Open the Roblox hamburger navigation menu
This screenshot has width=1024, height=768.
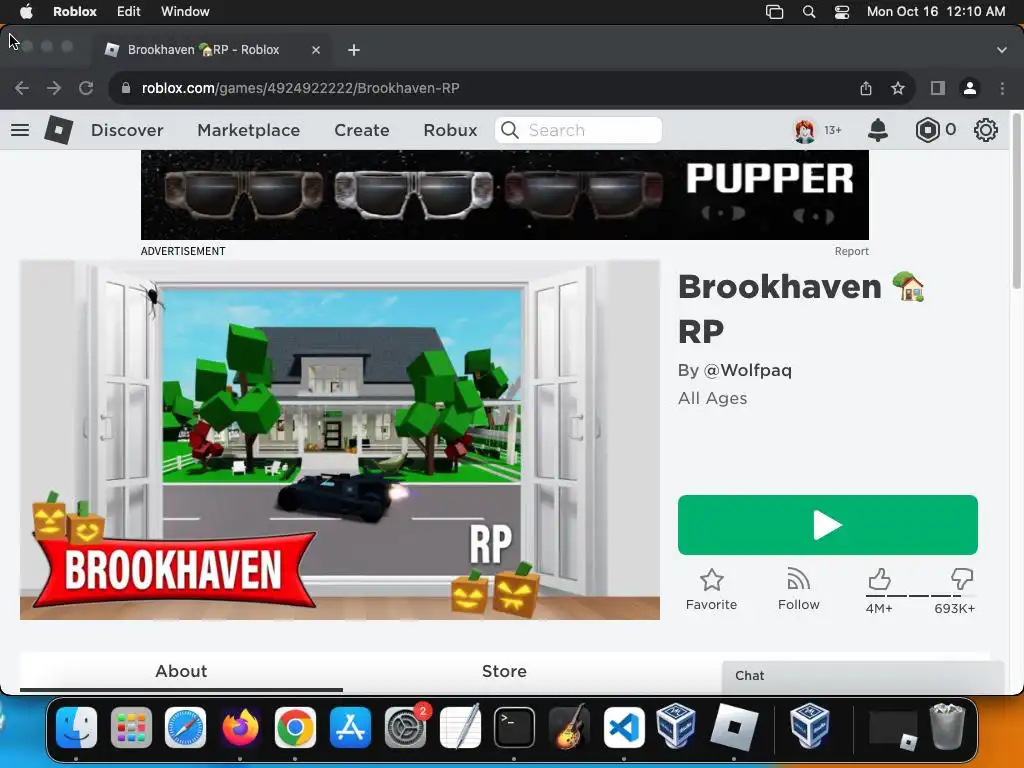coord(20,130)
